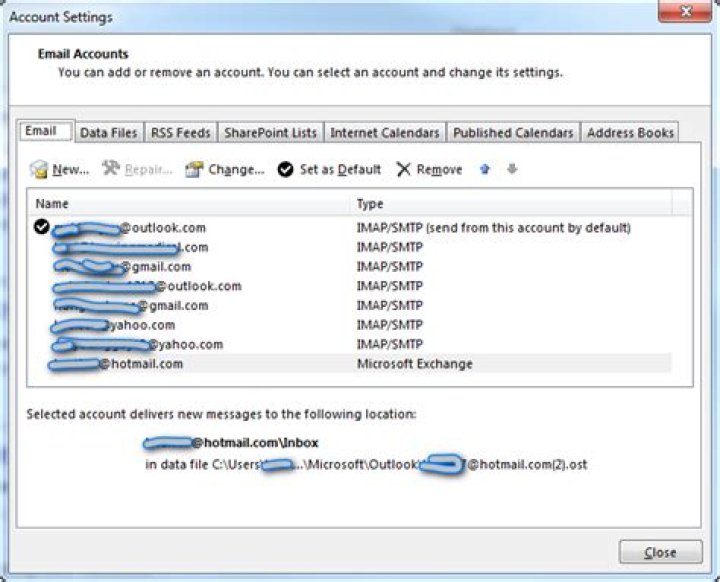
Task: Select the @hotmail.com account in list
Action: click(x=350, y=364)
